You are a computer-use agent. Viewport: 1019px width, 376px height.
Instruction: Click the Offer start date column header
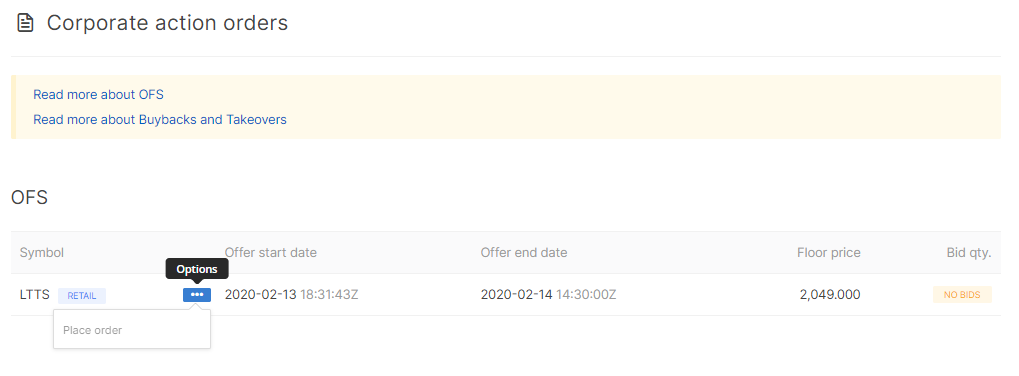(x=270, y=253)
